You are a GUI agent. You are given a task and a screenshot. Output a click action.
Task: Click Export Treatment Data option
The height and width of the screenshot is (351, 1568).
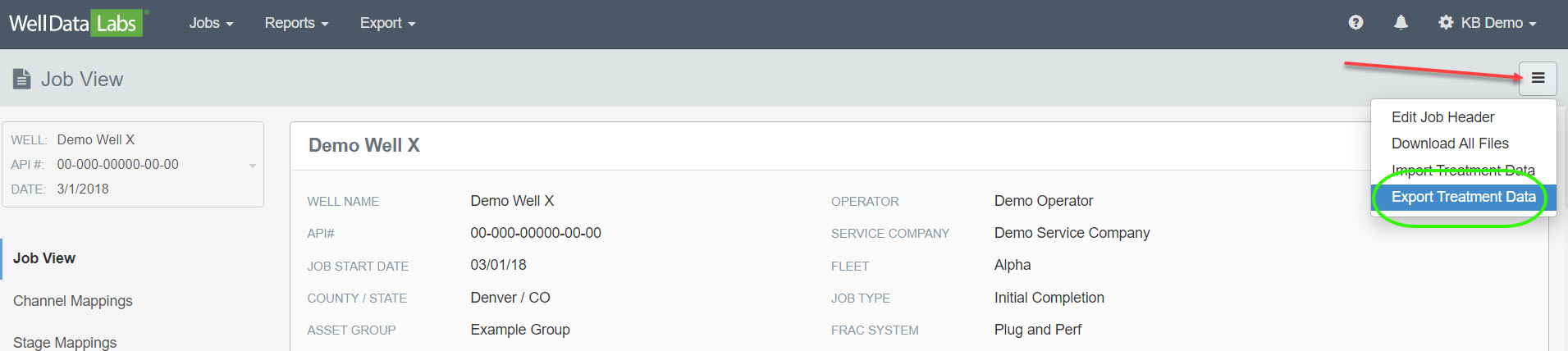pyautogui.click(x=1463, y=197)
